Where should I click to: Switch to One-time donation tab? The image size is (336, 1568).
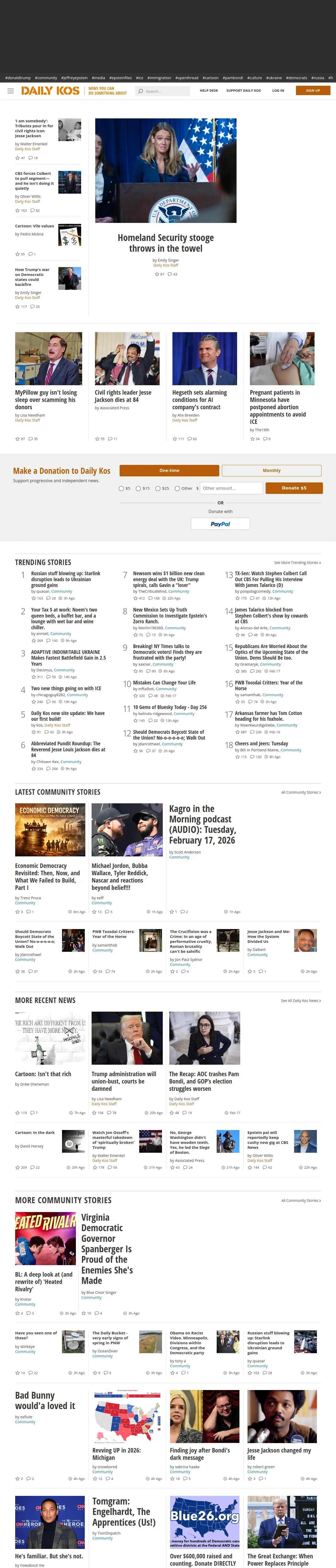[x=170, y=470]
